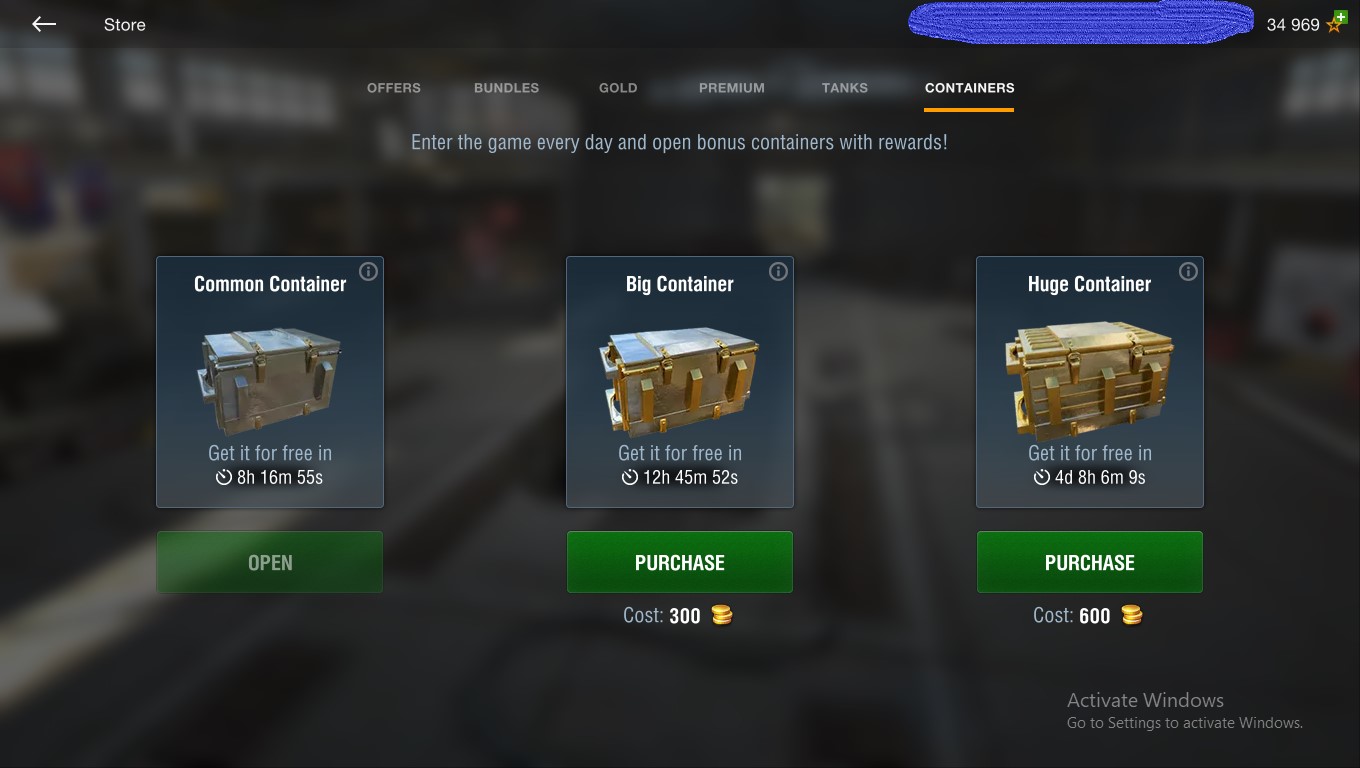This screenshot has width=1360, height=768.
Task: Open the Gold tab
Action: click(x=618, y=88)
